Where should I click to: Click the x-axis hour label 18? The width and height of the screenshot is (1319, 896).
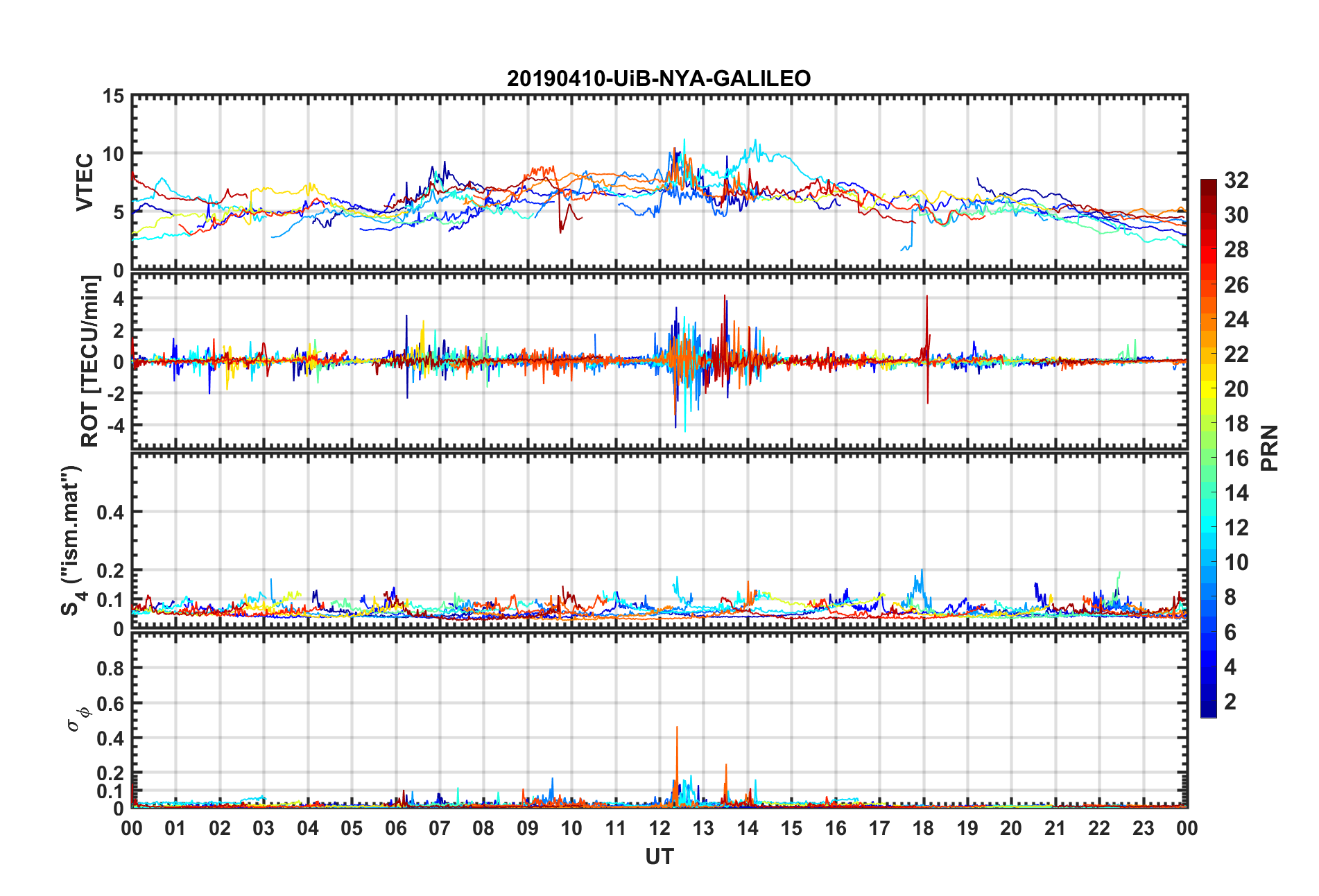click(923, 829)
